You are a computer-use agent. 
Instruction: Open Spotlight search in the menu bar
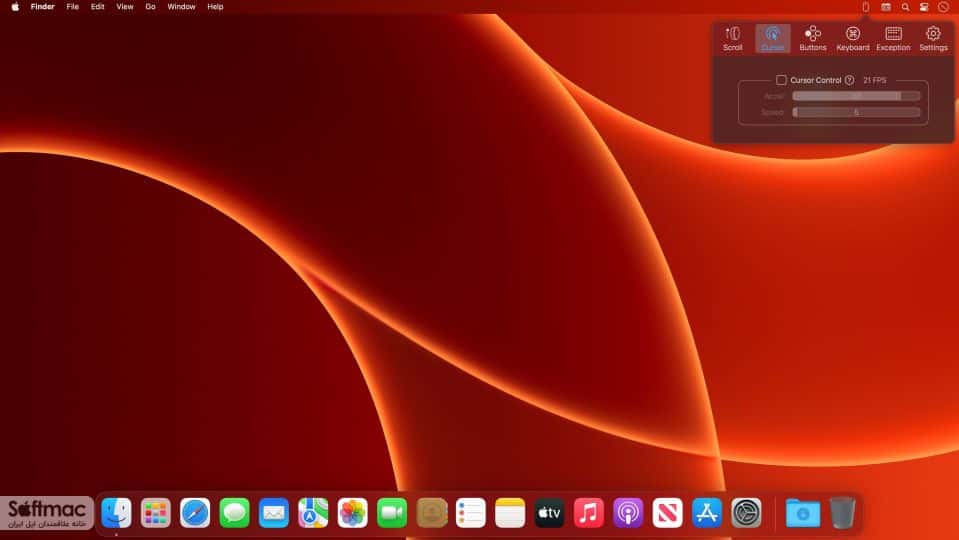pyautogui.click(x=905, y=7)
